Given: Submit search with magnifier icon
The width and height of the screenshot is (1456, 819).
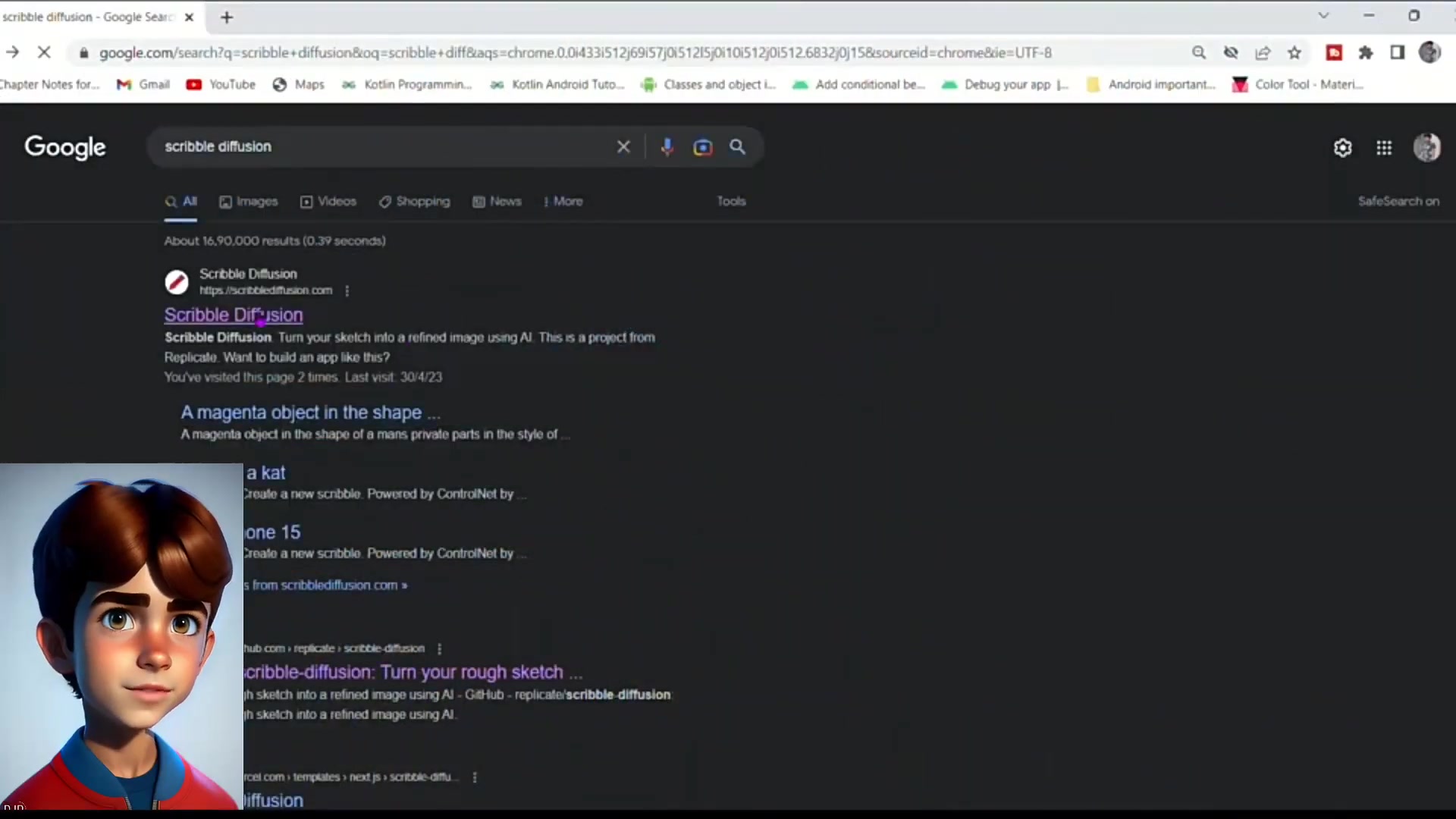Looking at the screenshot, I should click(738, 147).
